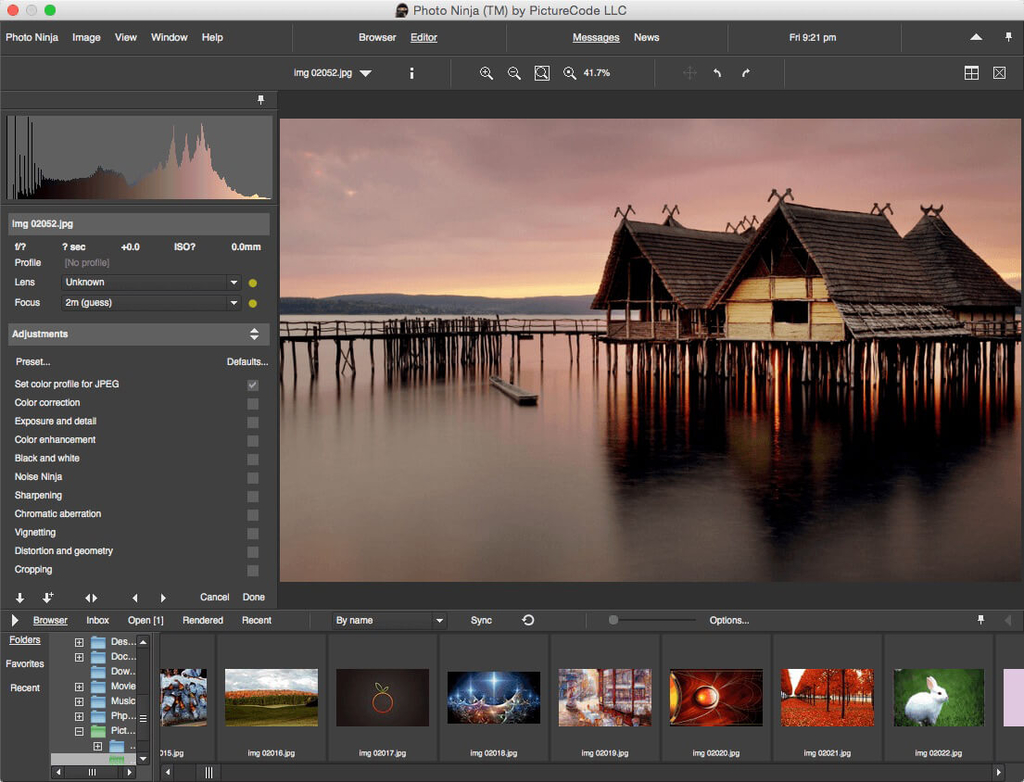
Task: Rotate the image counterclockwise
Action: click(717, 73)
